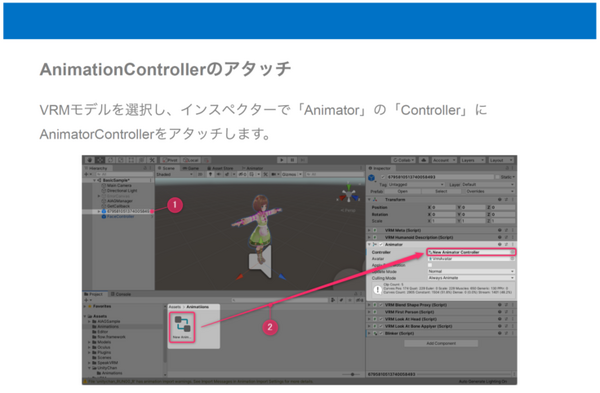Viewport: 600px width, 393px height.
Task: Toggle GameObject active checkbox in Inspector
Action: click(x=383, y=177)
